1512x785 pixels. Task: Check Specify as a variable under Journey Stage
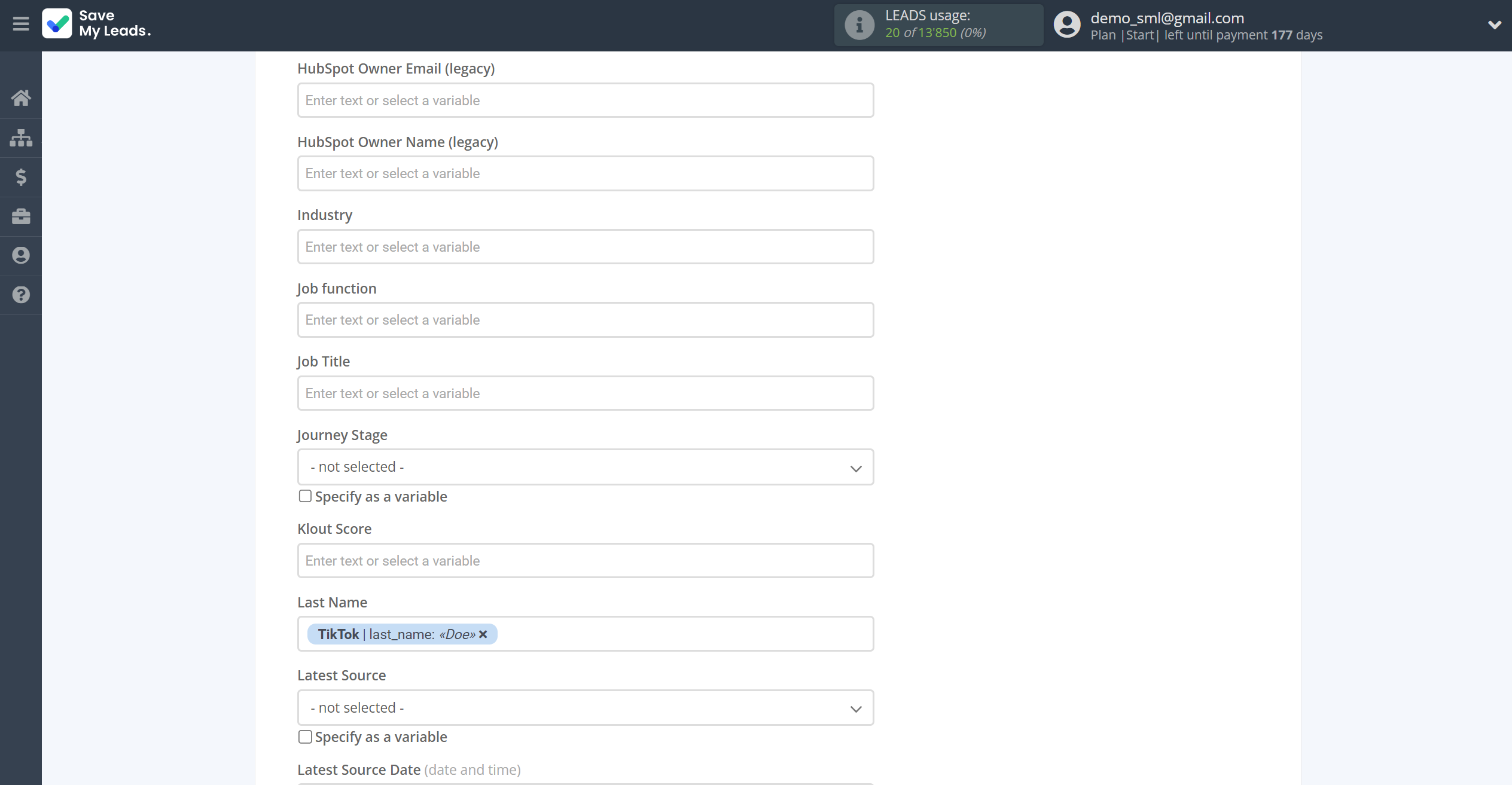[305, 496]
